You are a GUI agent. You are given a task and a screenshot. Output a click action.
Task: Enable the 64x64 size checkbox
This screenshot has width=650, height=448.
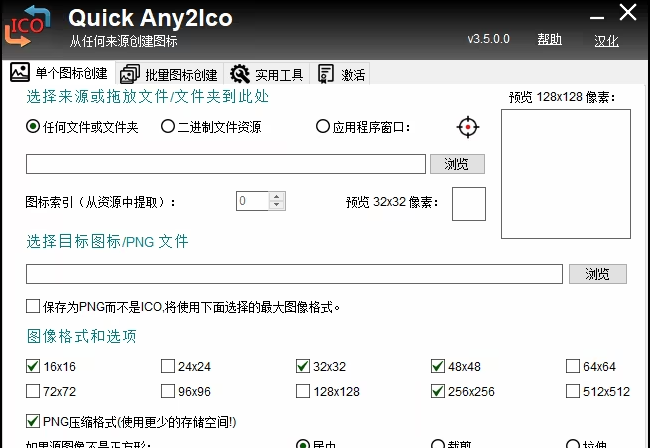[x=573, y=366]
